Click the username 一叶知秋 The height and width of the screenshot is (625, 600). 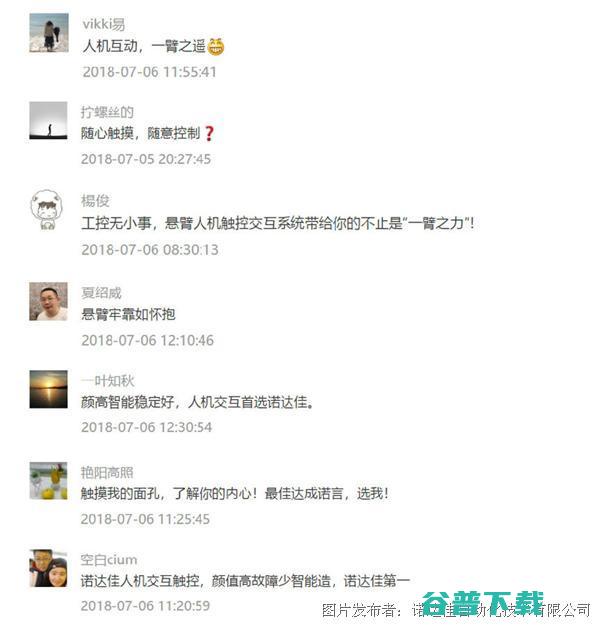pyautogui.click(x=108, y=381)
